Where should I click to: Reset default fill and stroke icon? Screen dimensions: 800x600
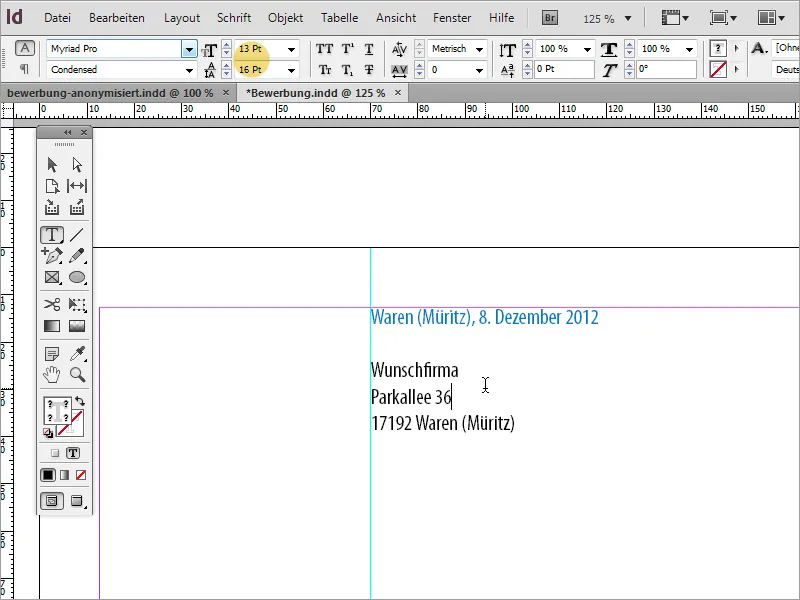click(x=47, y=433)
